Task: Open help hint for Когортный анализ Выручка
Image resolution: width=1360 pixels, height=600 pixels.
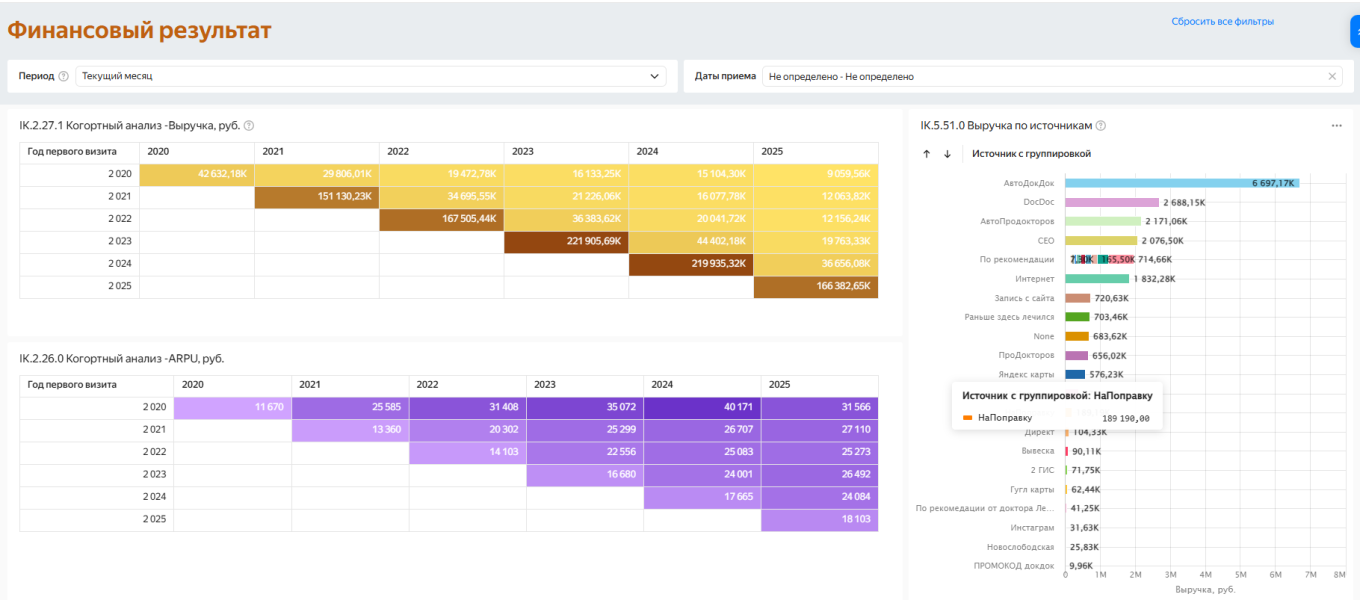Action: click(249, 126)
